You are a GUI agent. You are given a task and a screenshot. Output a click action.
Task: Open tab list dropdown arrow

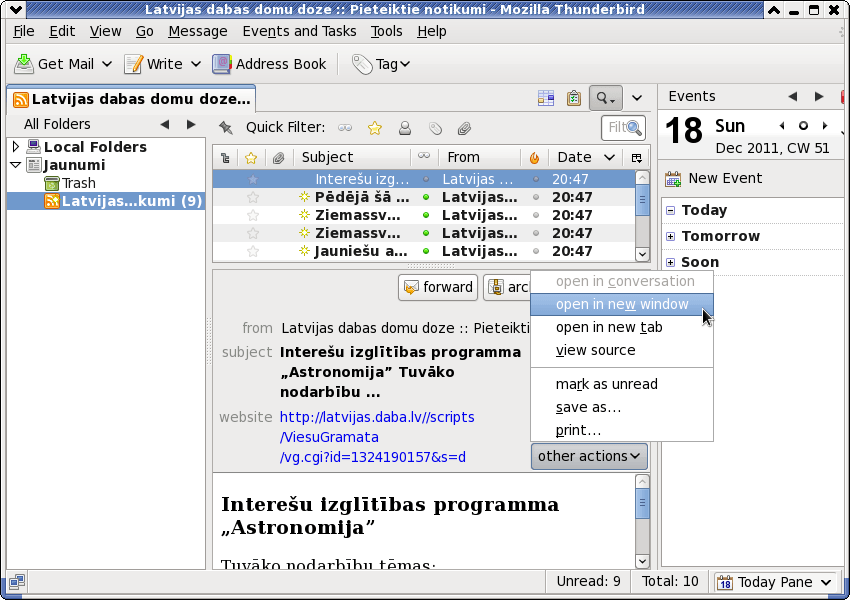[x=637, y=98]
